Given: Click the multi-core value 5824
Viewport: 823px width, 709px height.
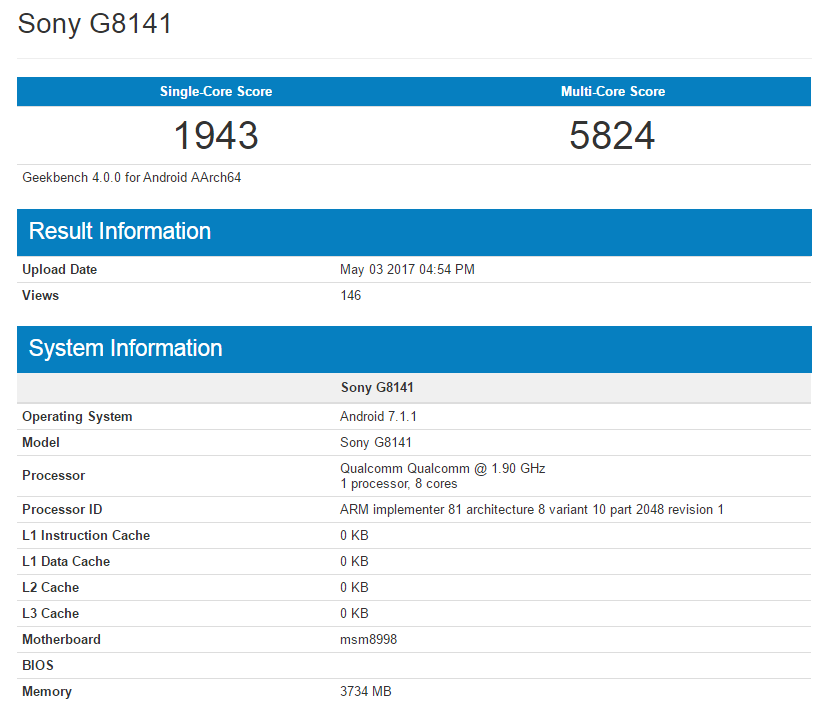Looking at the screenshot, I should (612, 135).
